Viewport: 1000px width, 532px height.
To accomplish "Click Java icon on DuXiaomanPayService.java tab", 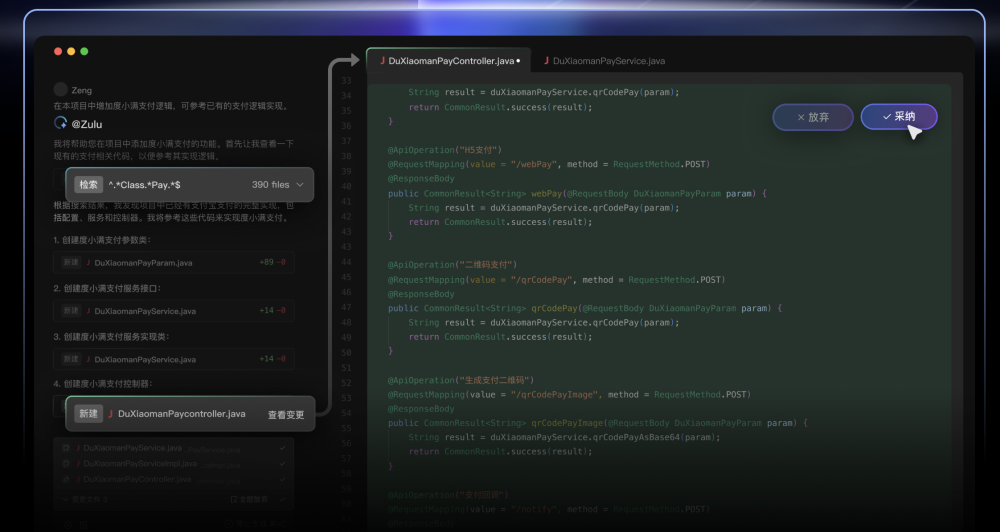I will (x=547, y=61).
